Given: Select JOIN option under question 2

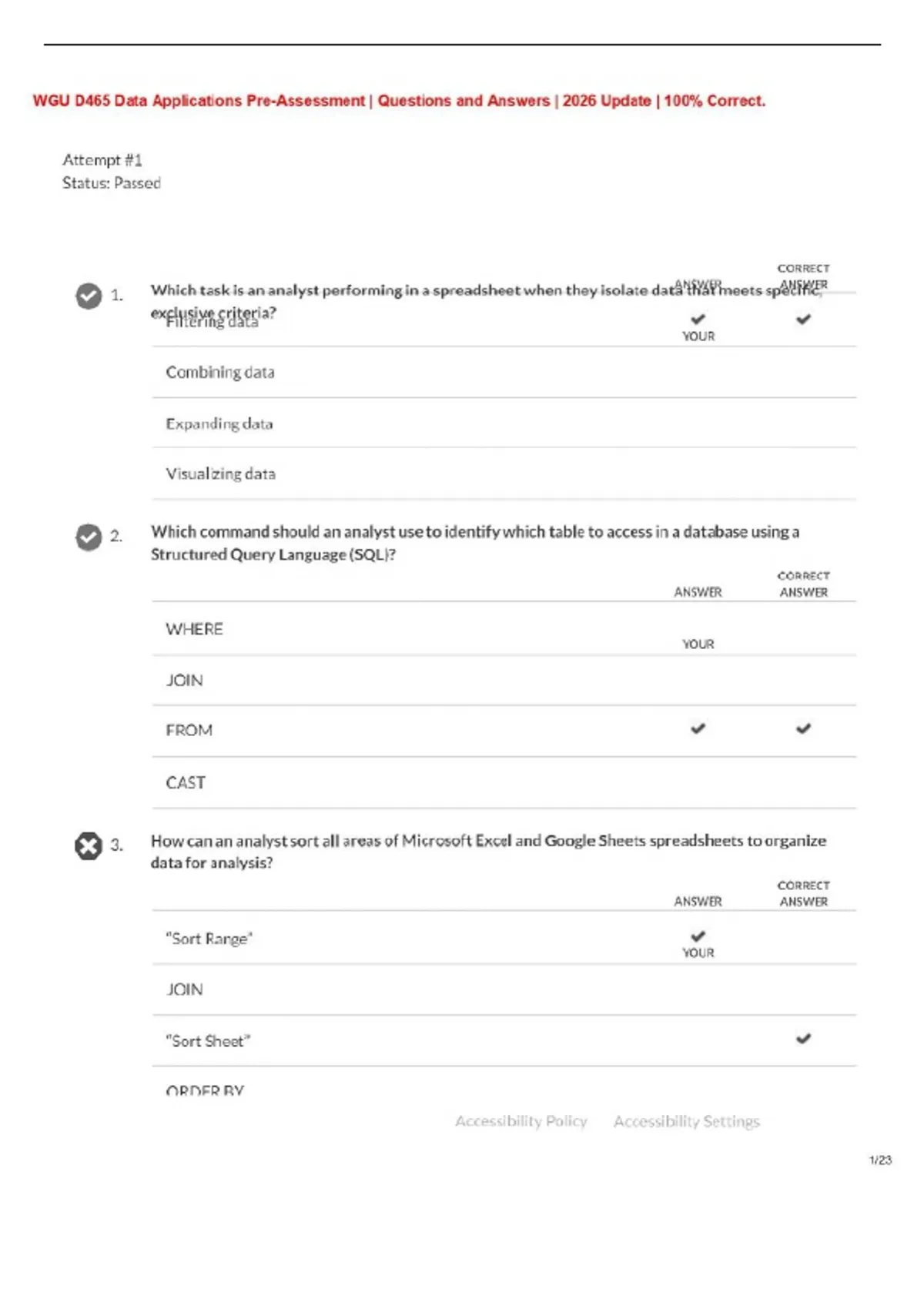Looking at the screenshot, I should pos(185,681).
